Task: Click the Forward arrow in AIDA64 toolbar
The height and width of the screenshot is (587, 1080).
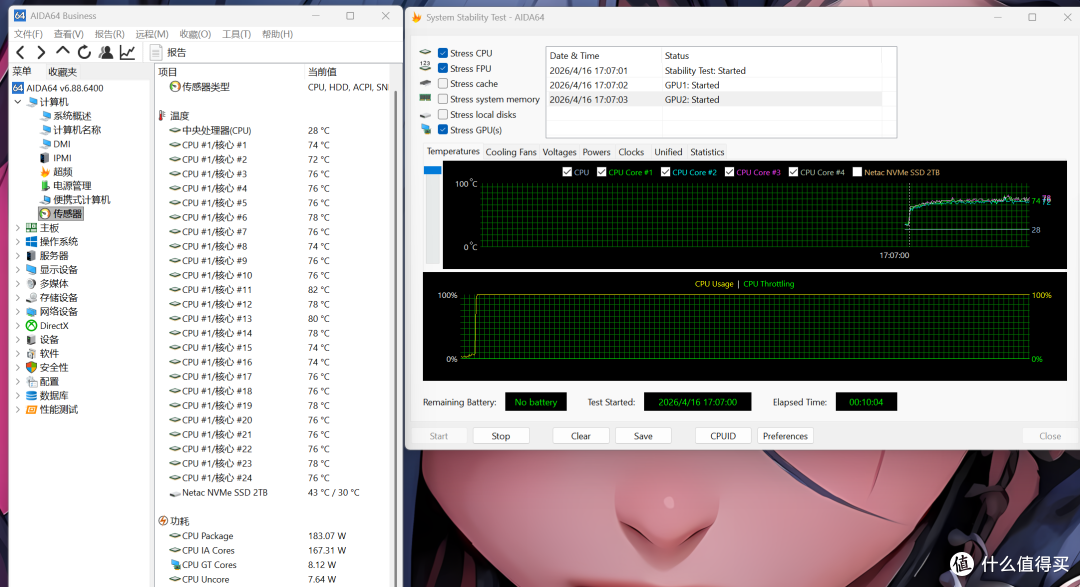Action: pos(41,52)
